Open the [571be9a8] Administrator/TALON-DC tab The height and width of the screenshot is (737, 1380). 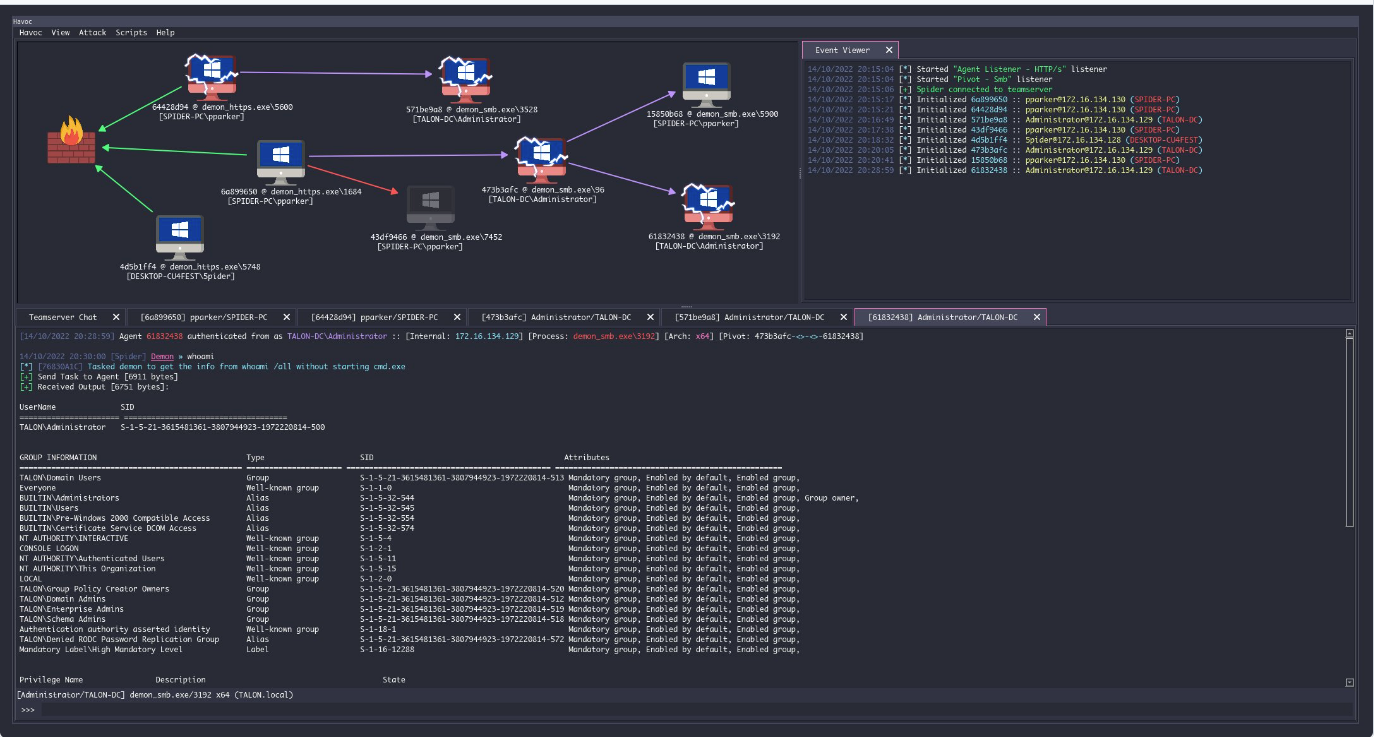750,317
